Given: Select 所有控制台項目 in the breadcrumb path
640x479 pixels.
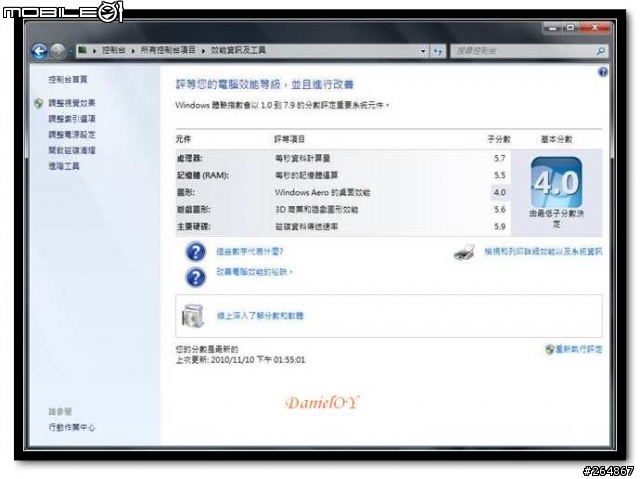Looking at the screenshot, I should 168,51.
